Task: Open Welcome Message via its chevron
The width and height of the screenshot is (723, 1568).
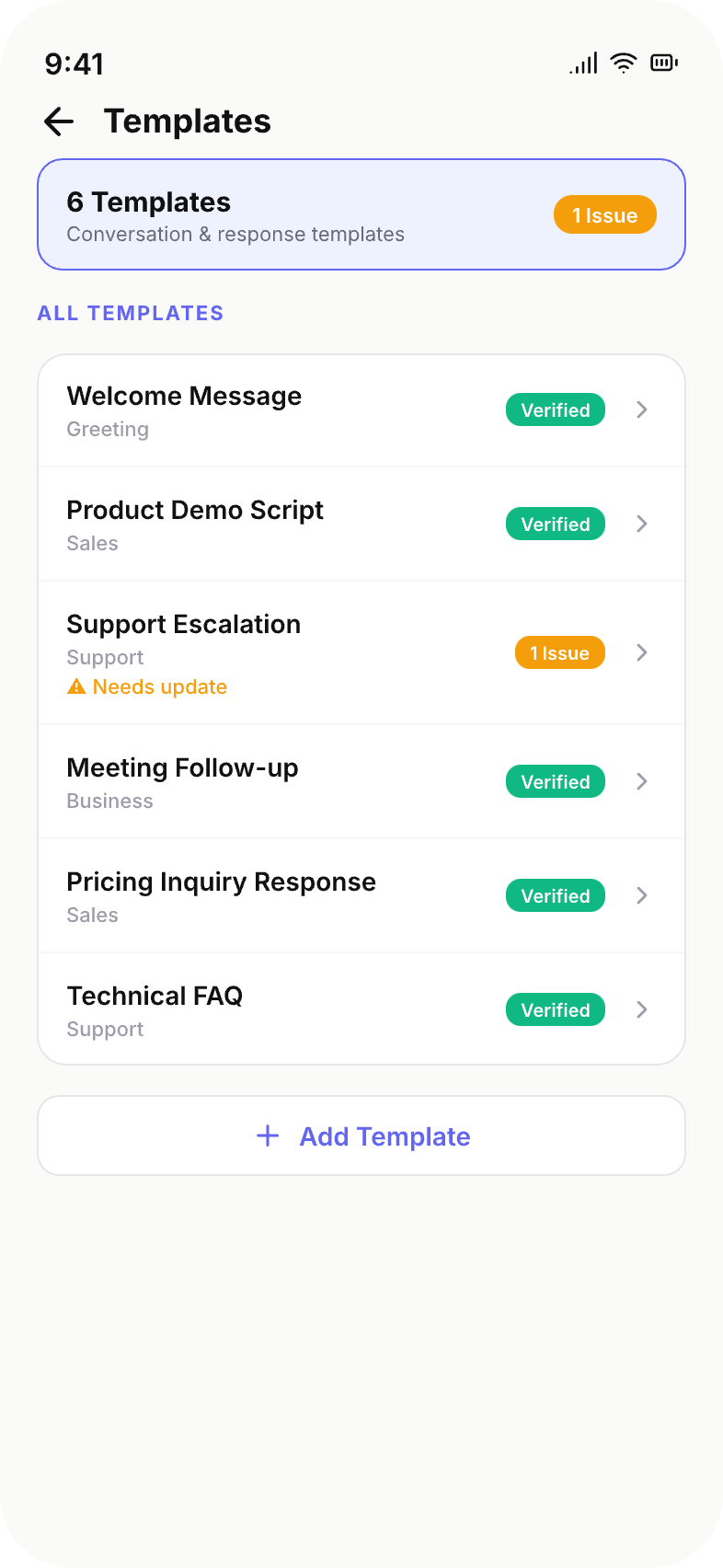Action: [x=642, y=409]
